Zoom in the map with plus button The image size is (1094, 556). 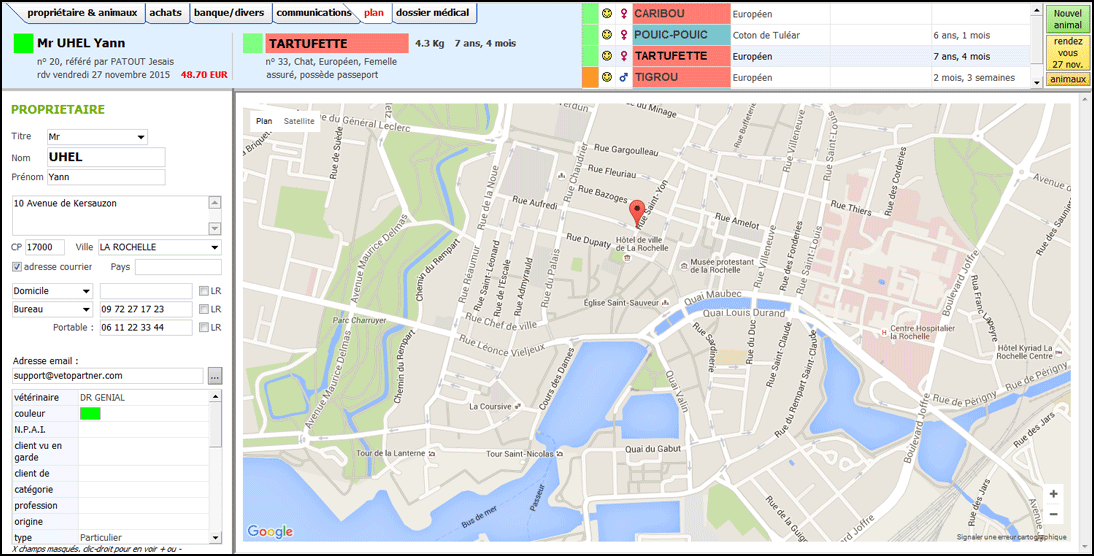click(1053, 494)
